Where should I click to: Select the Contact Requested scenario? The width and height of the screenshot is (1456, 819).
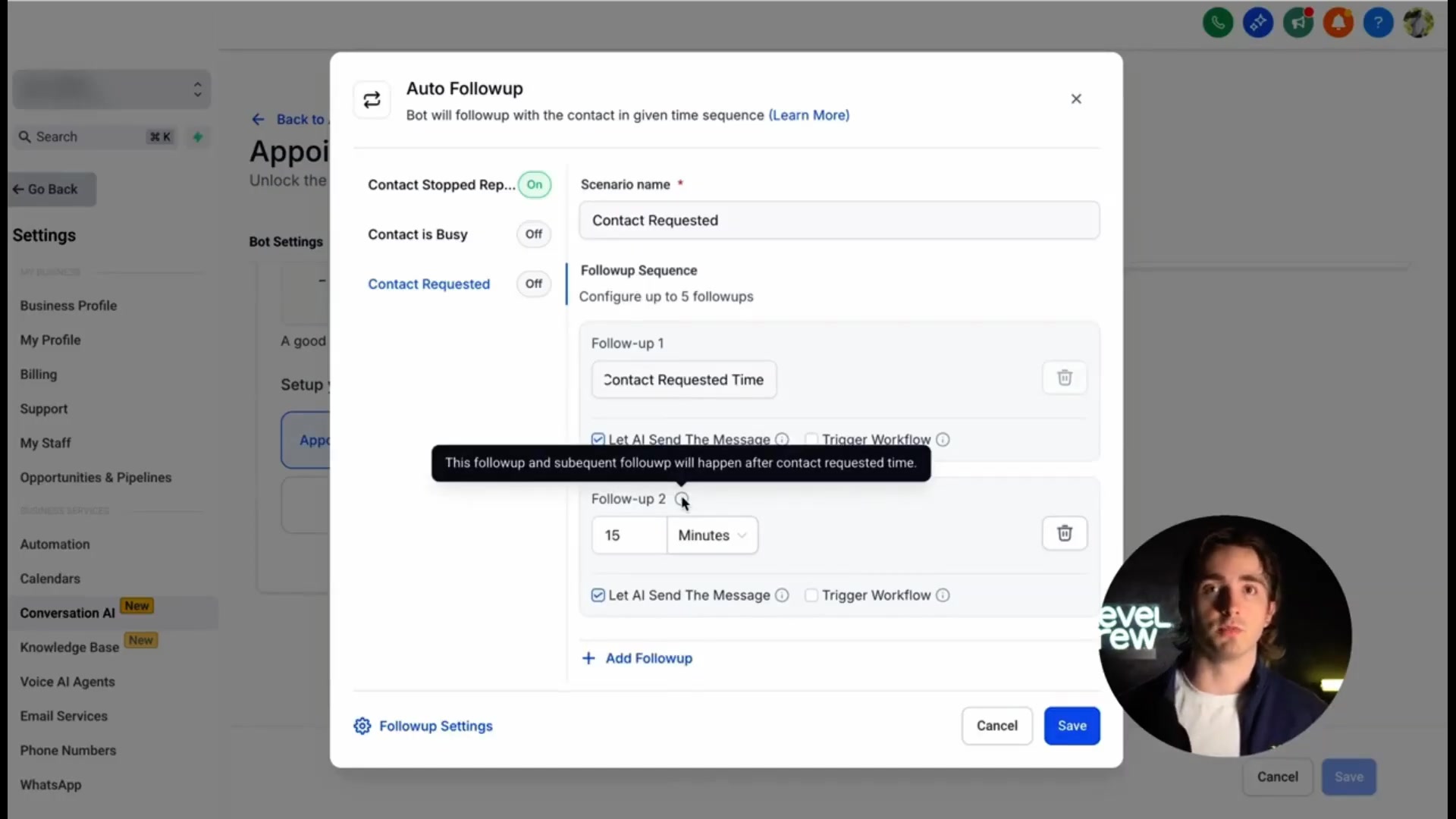click(429, 284)
